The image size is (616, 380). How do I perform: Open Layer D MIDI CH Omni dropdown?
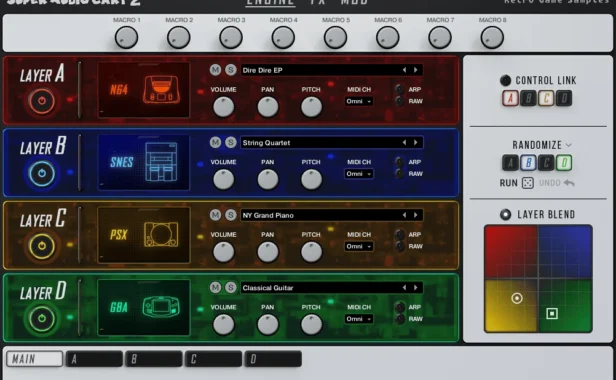point(359,319)
